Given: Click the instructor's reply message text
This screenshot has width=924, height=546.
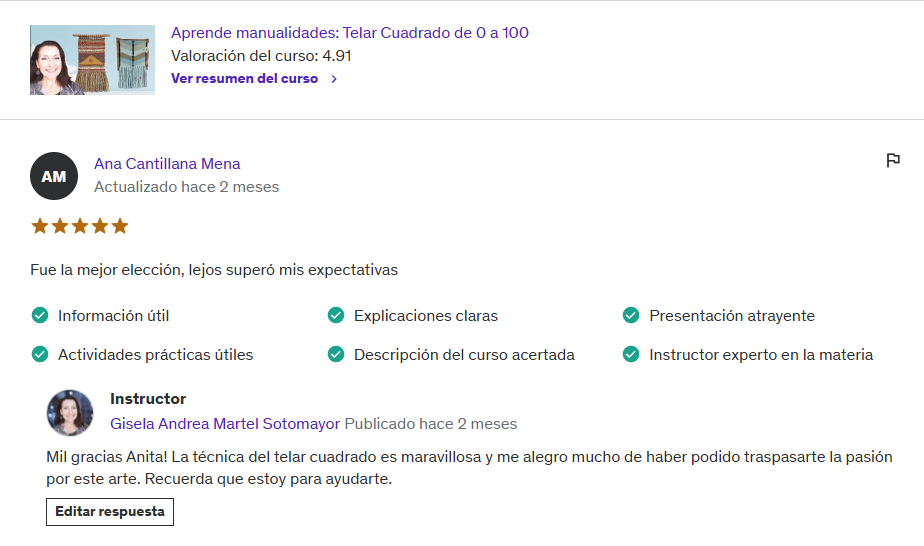Looking at the screenshot, I should point(469,467).
